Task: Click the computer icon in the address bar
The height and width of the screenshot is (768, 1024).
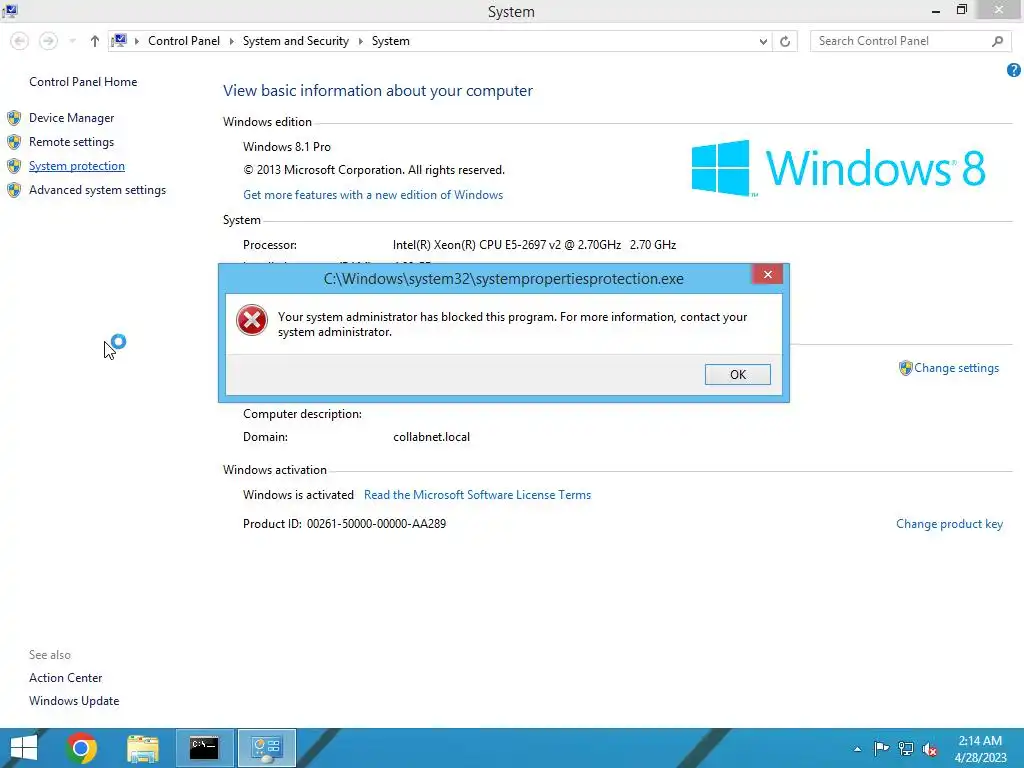Action: click(x=119, y=40)
